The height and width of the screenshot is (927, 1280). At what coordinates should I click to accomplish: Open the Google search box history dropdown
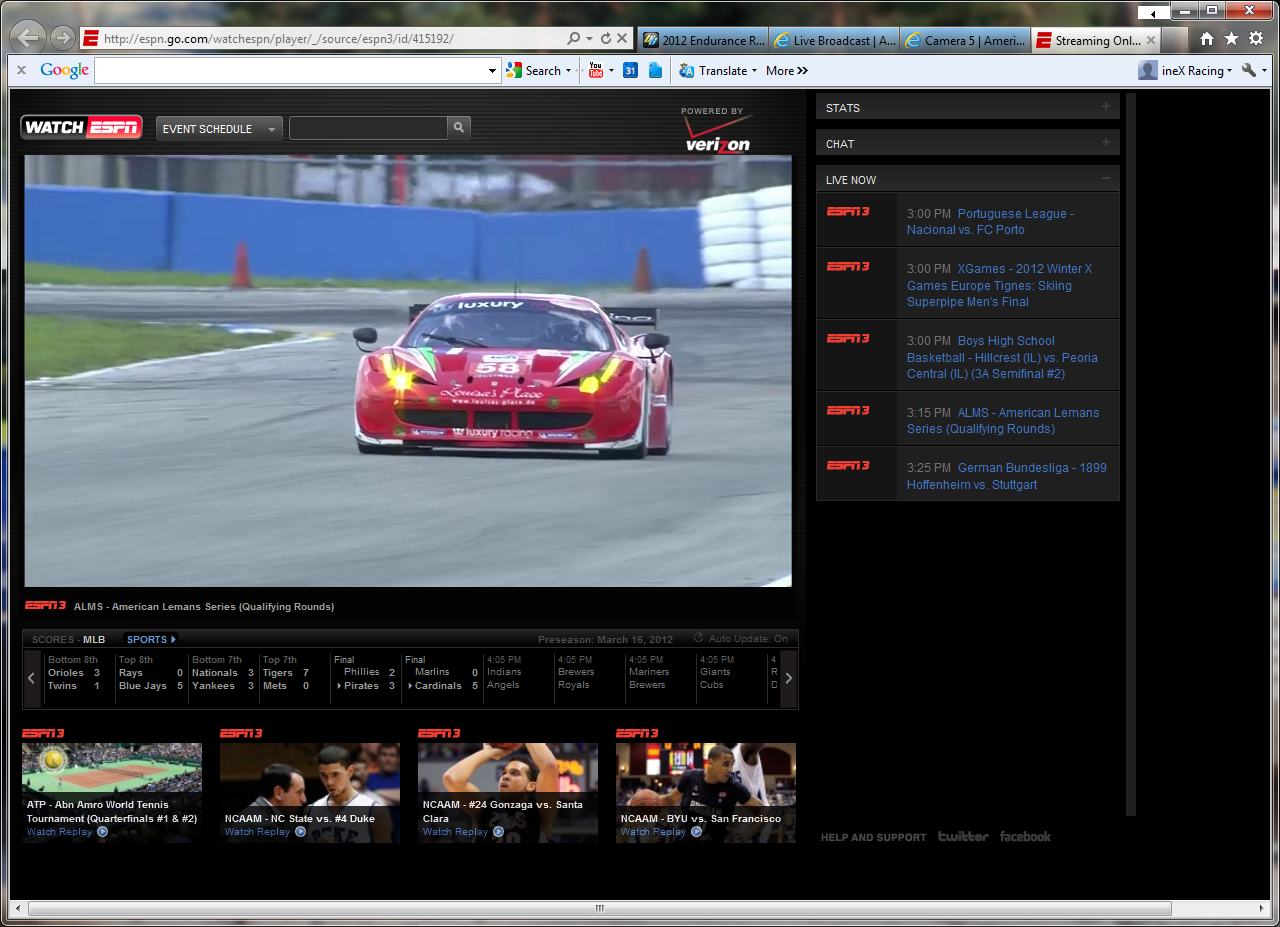pos(492,71)
